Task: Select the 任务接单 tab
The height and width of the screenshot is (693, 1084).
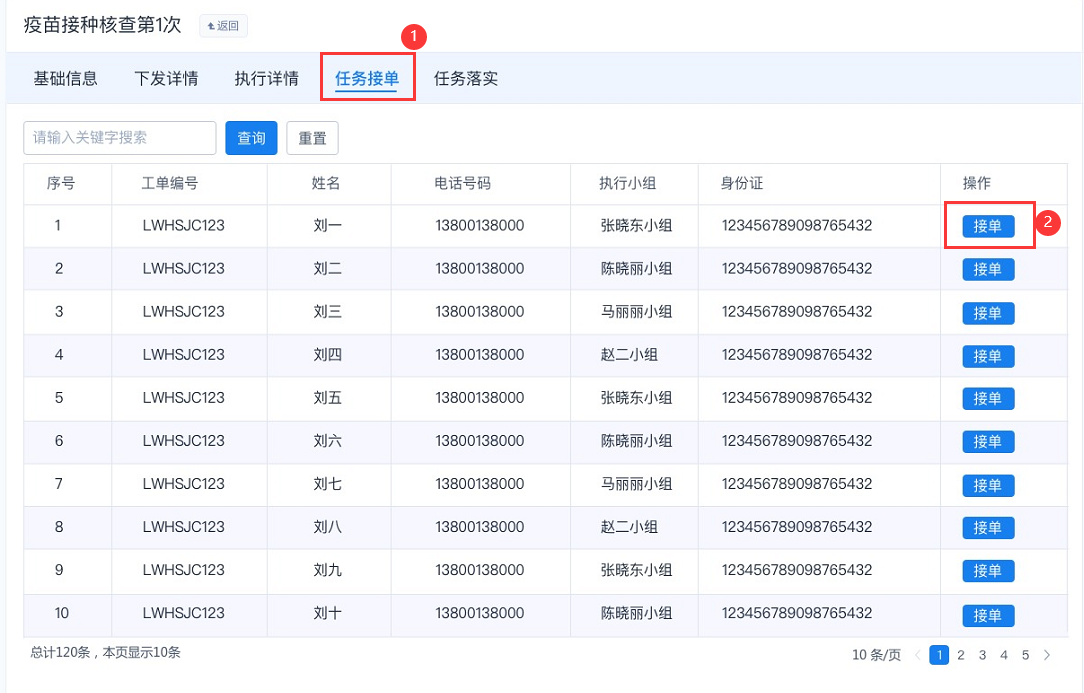Action: click(367, 79)
